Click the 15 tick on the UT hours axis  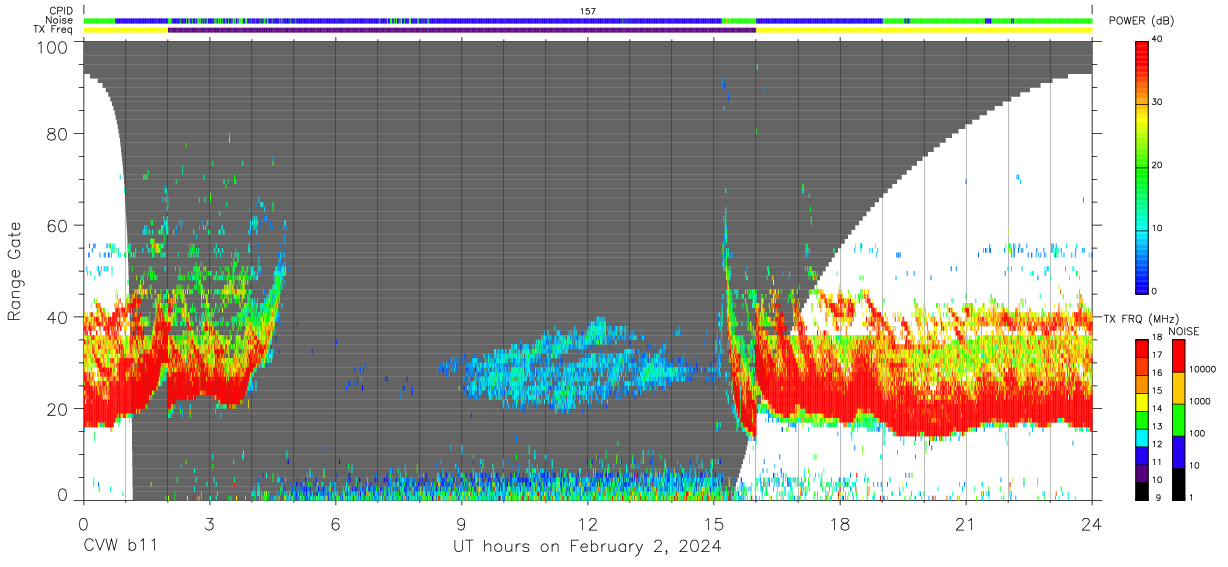coord(714,524)
